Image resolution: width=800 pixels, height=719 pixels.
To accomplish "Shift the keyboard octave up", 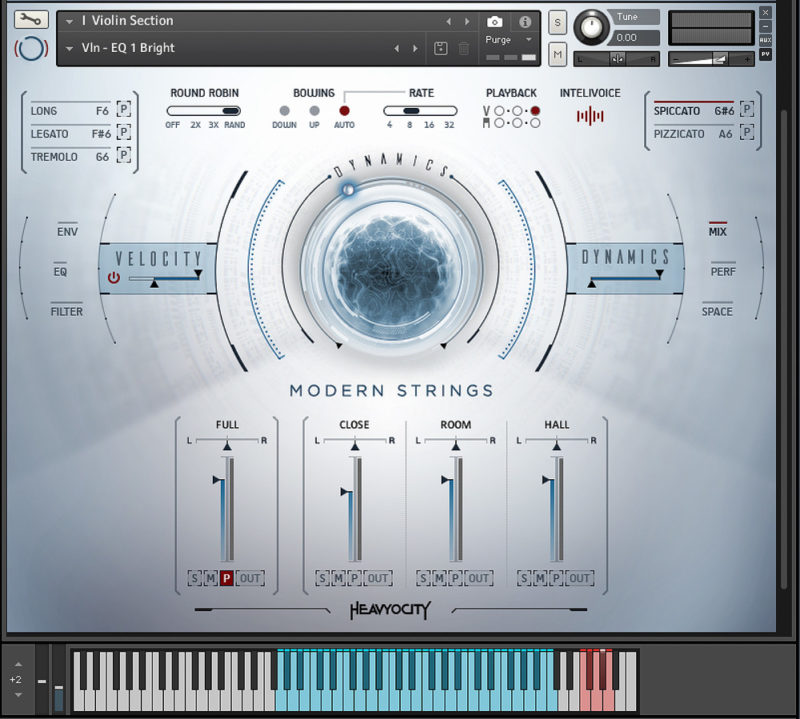I will click(x=18, y=664).
